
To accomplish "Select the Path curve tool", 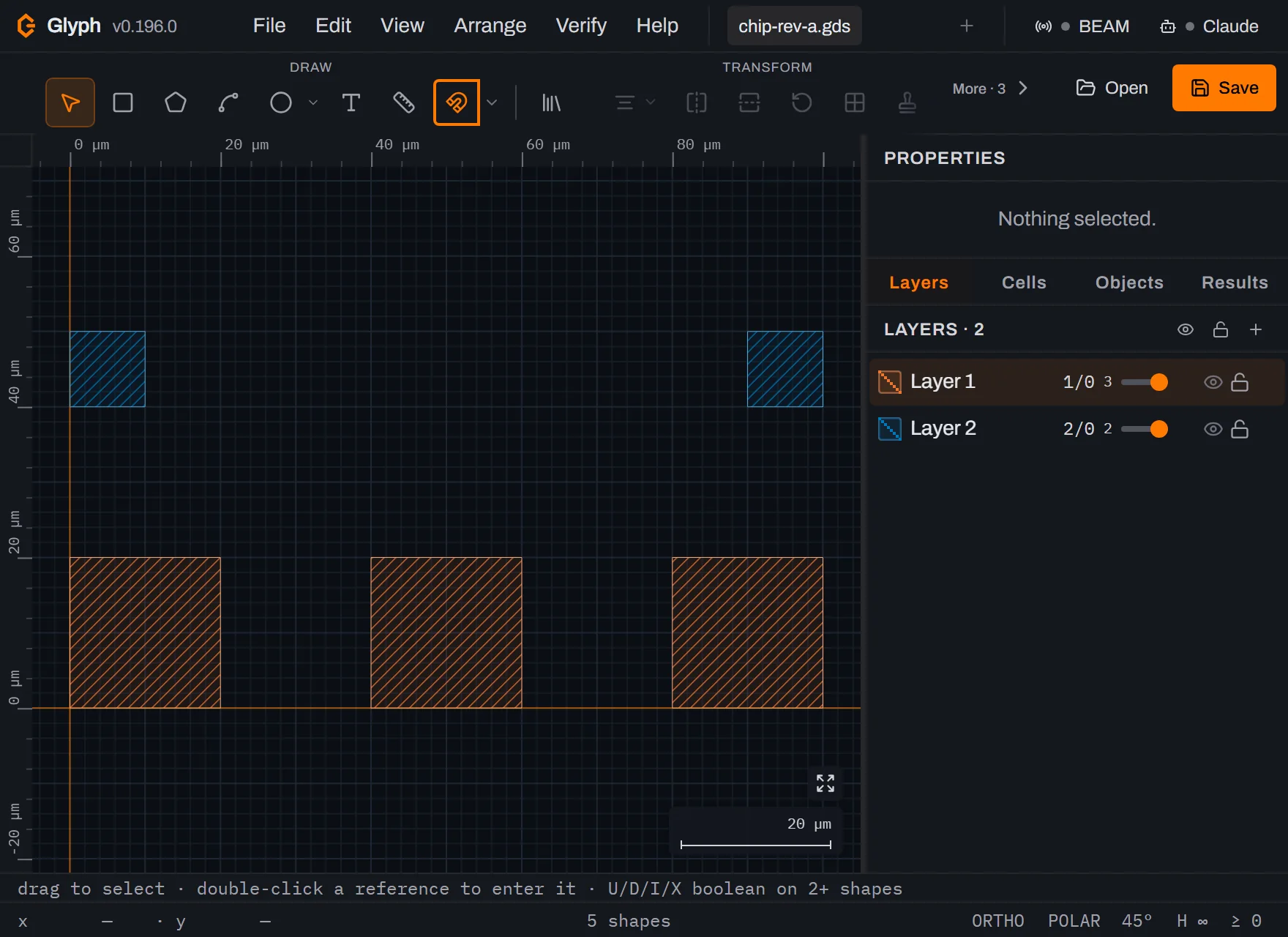I will 228,102.
